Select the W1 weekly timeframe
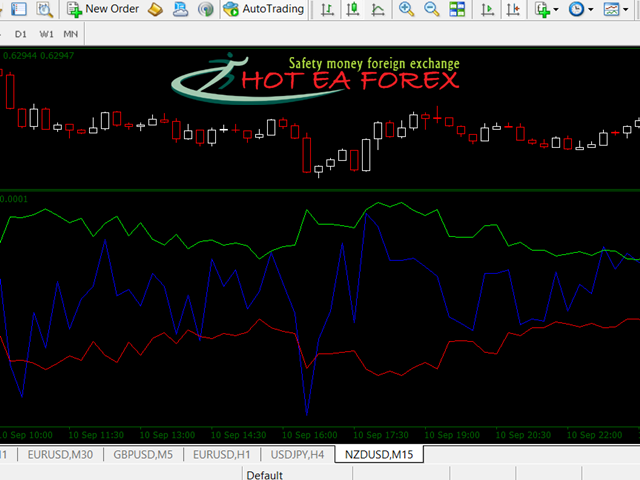 [x=46, y=33]
